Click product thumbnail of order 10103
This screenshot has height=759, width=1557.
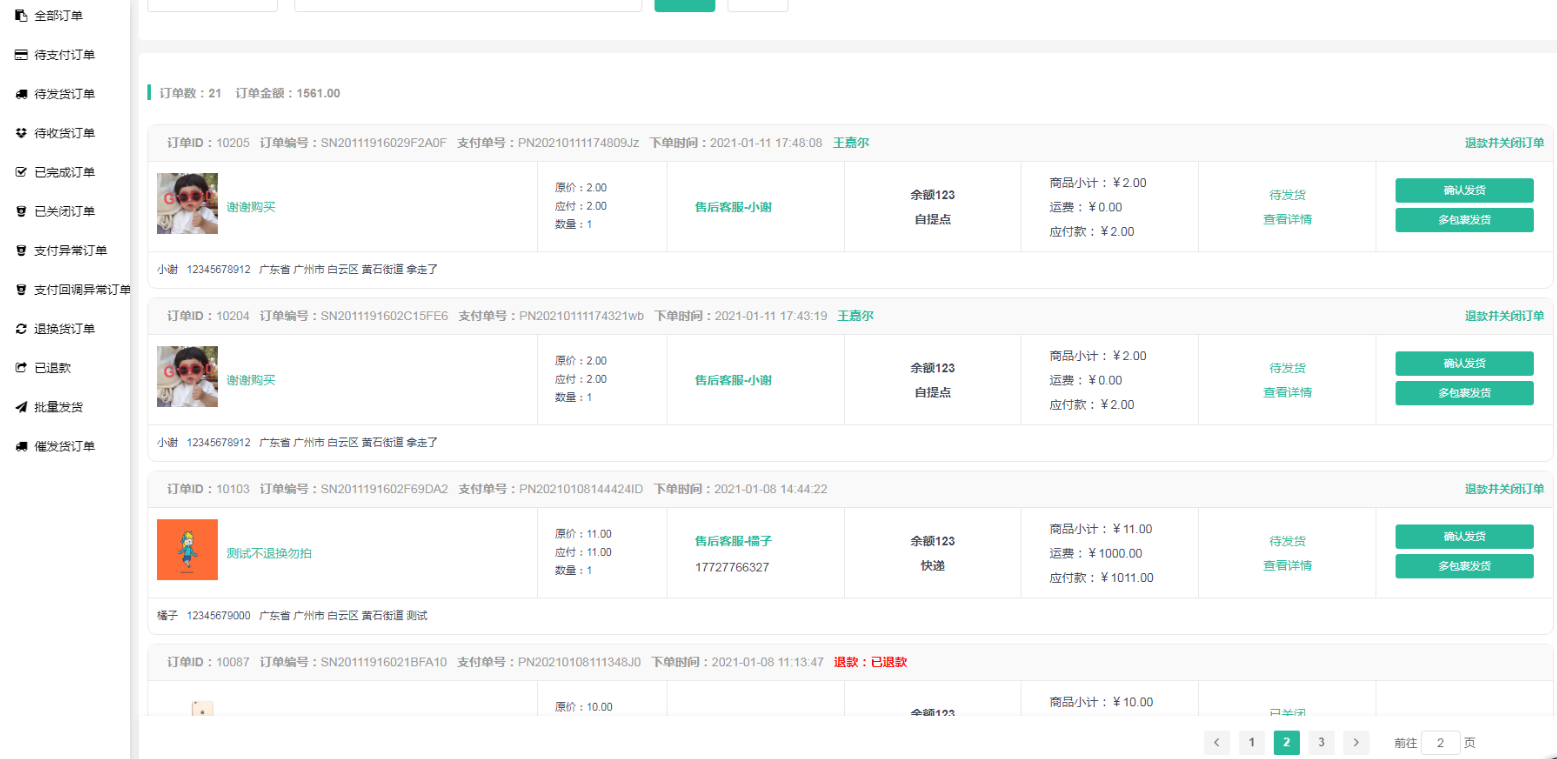[187, 550]
